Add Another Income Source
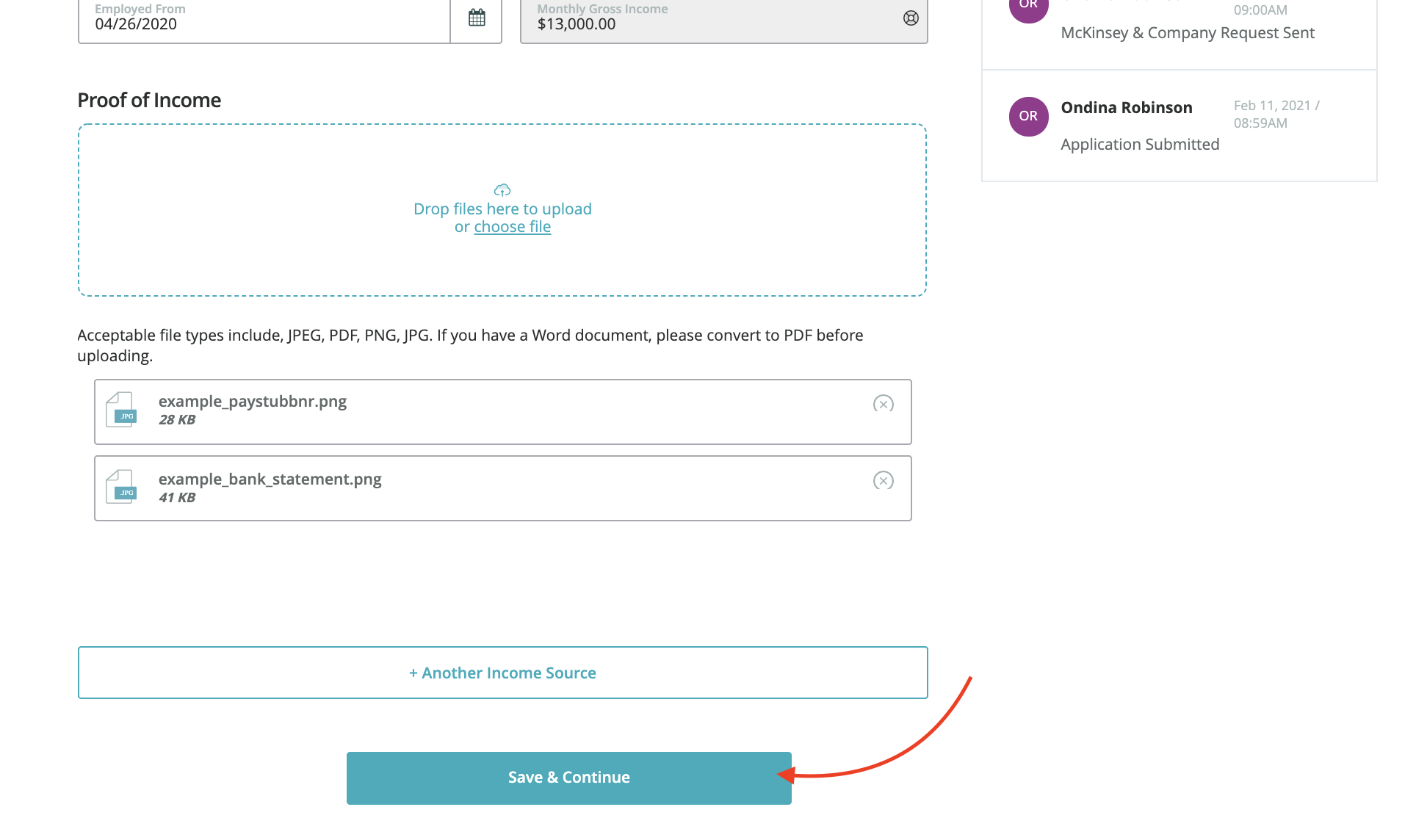The height and width of the screenshot is (840, 1416). tap(502, 673)
